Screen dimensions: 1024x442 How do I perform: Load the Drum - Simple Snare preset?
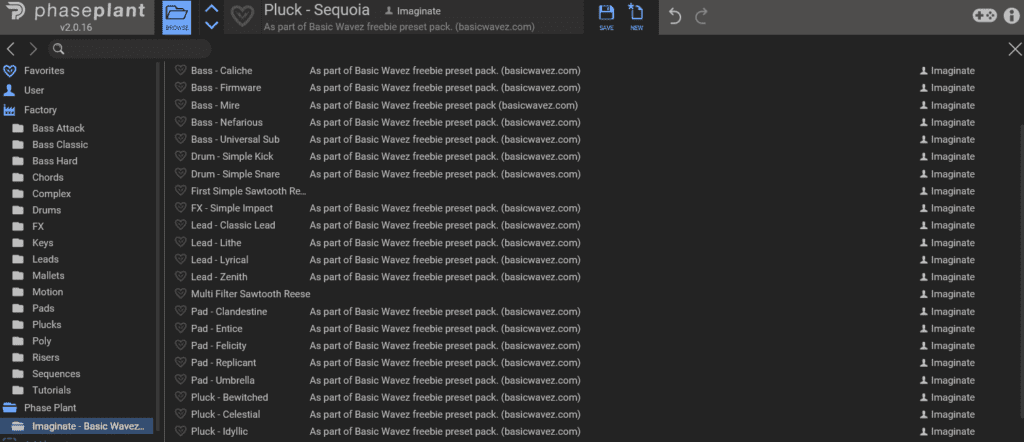click(235, 174)
